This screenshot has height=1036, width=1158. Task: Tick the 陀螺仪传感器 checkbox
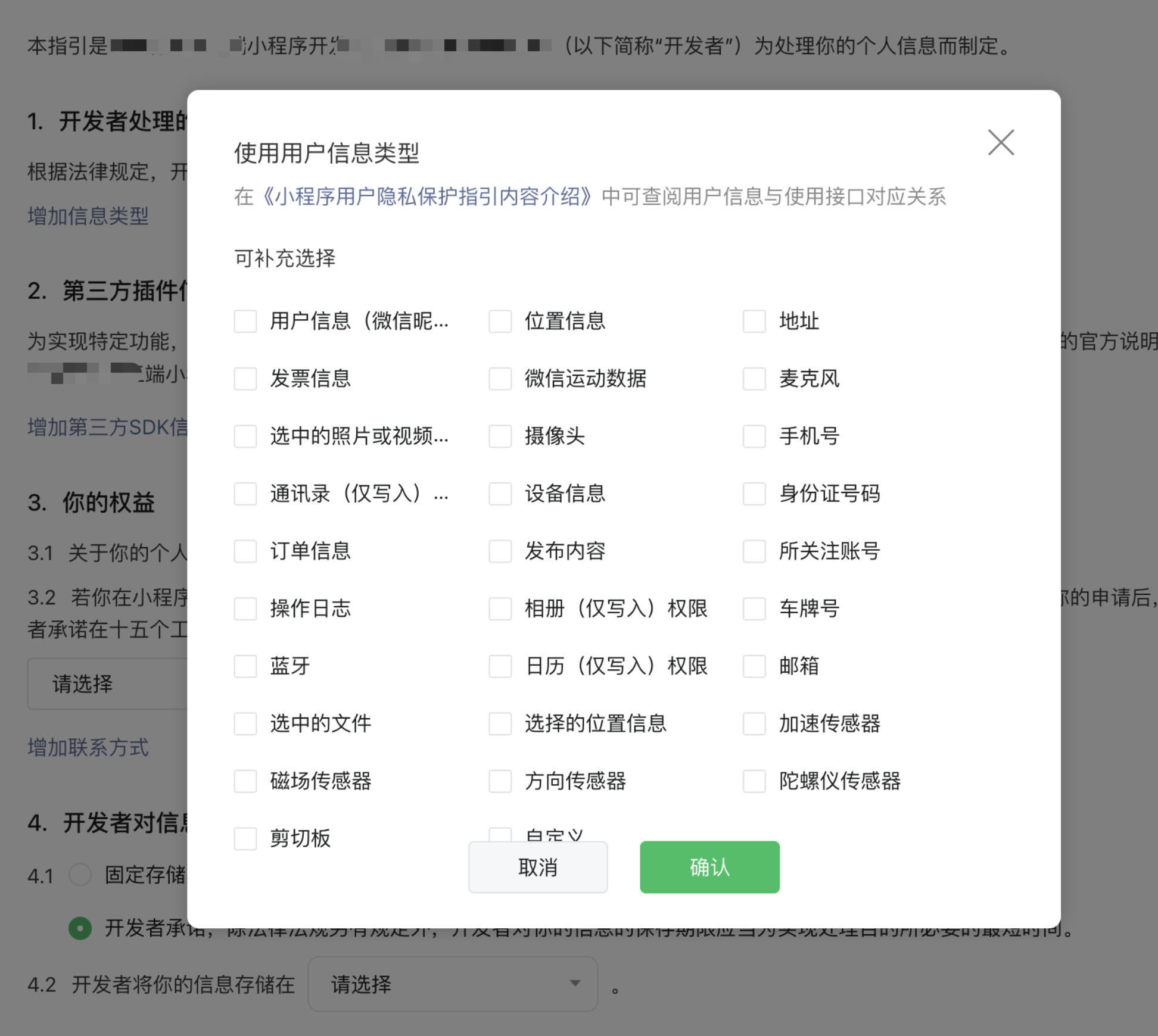click(754, 781)
